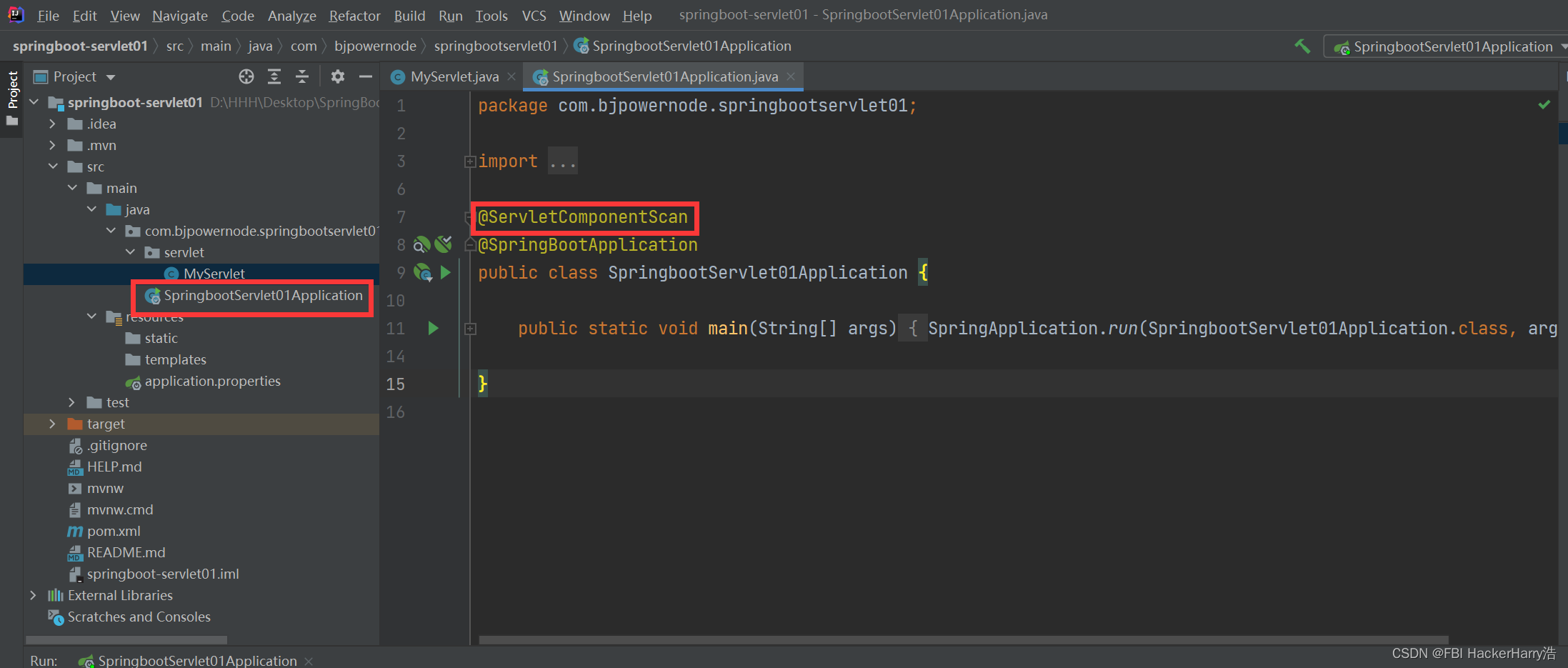This screenshot has width=1568, height=668.
Task: Click the Expand All icon in Project toolbar
Action: (x=274, y=76)
